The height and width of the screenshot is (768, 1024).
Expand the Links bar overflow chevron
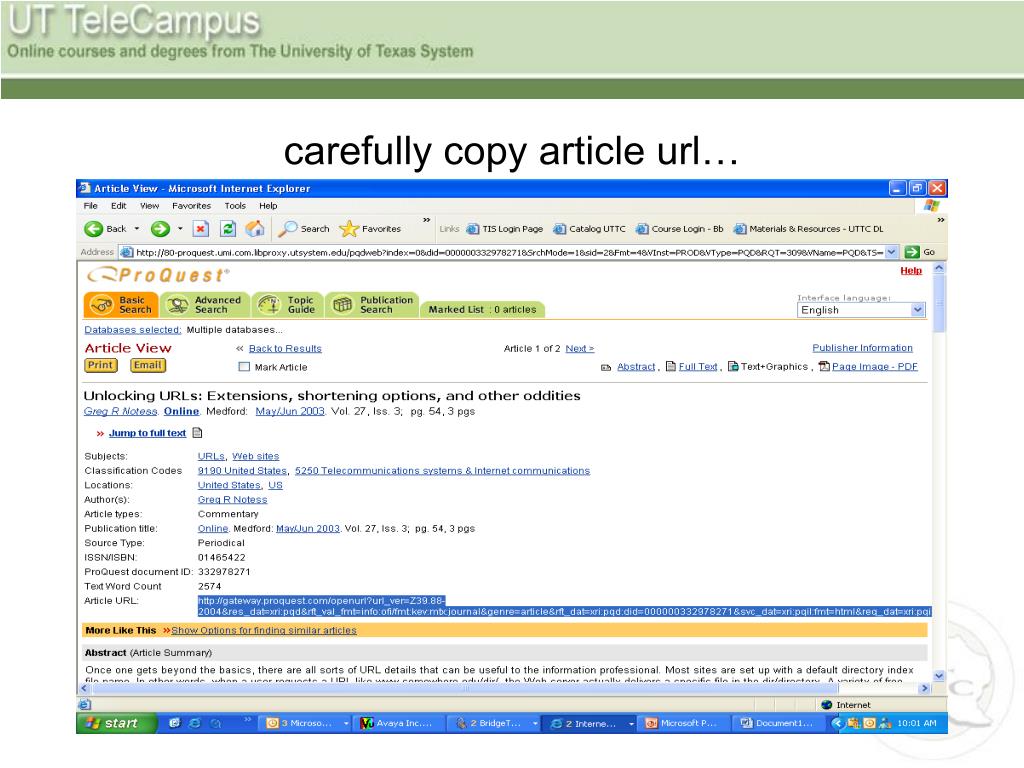940,220
